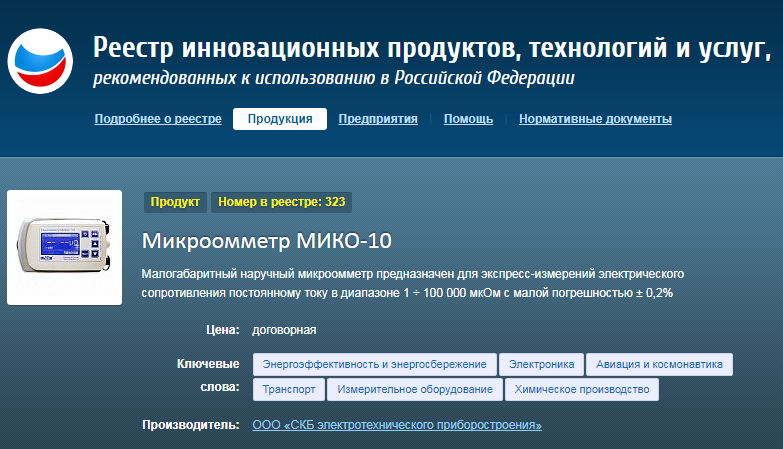Click the Цена: label
Image resolution: width=783 pixels, height=449 pixels.
pyautogui.click(x=223, y=330)
